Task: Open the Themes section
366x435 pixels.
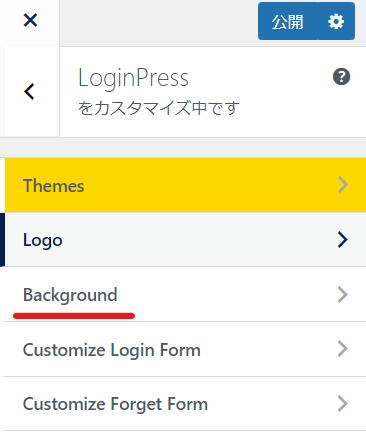Action: click(x=185, y=185)
